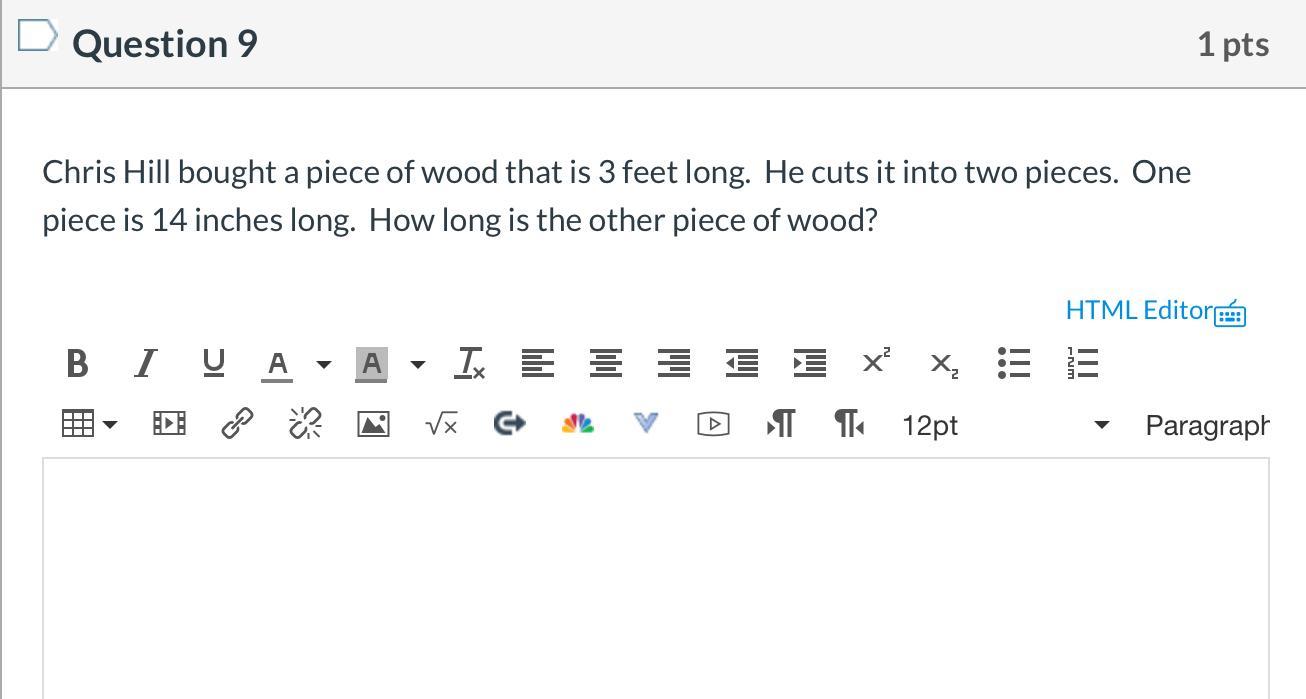1306x699 pixels.
Task: Set right-to-left text direction
Action: pos(849,425)
